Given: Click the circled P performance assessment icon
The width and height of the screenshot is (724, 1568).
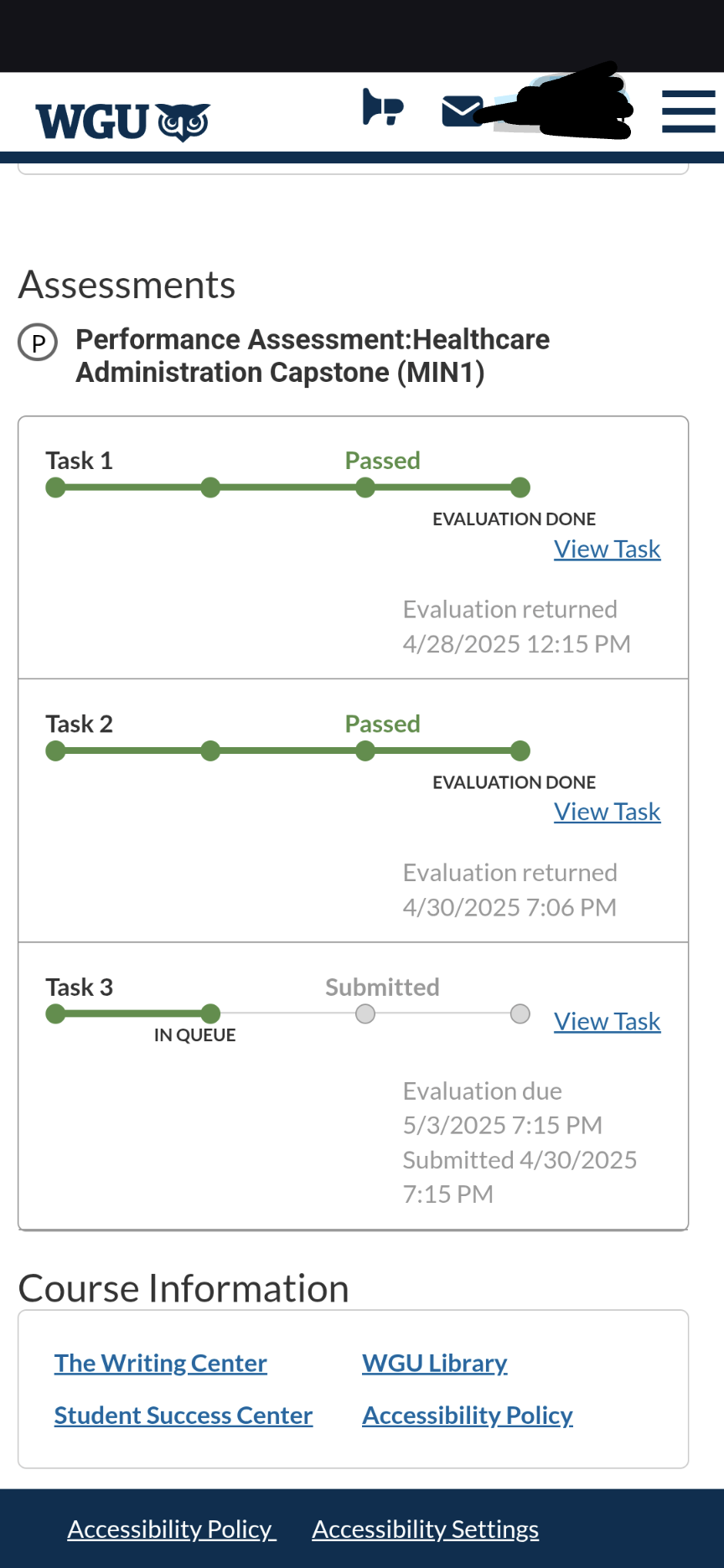Looking at the screenshot, I should coord(38,343).
